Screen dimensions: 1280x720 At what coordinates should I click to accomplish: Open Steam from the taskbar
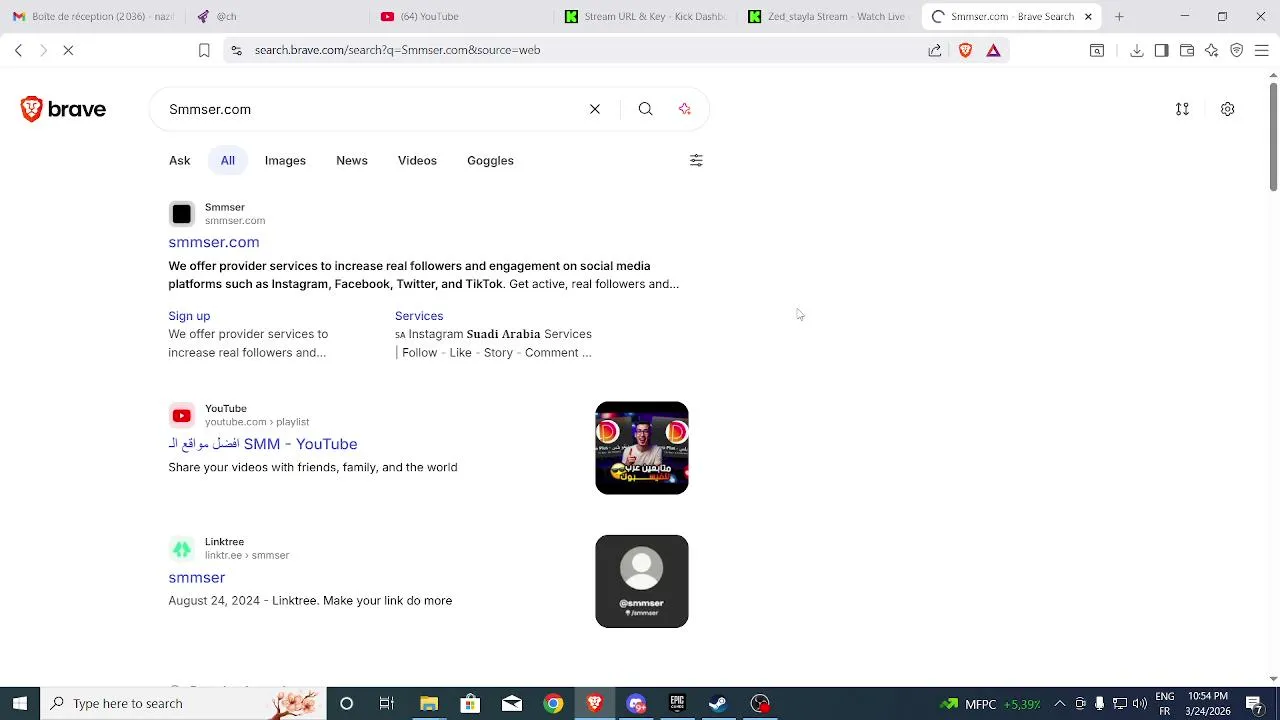[x=718, y=703]
